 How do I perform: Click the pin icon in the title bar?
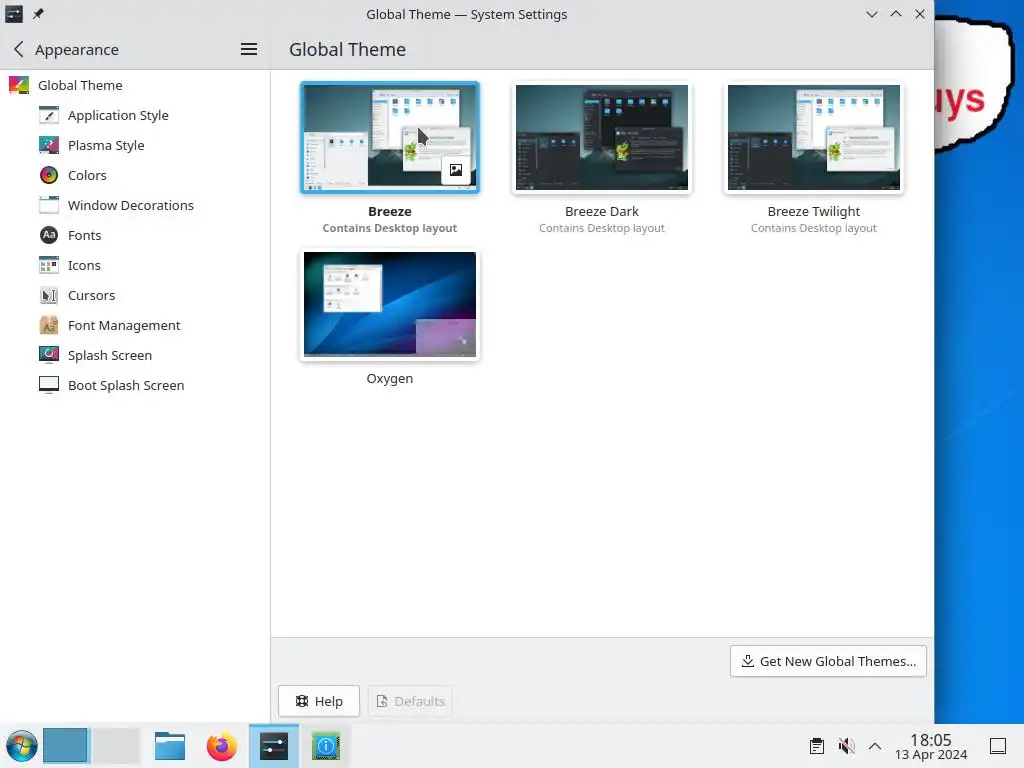coord(39,14)
